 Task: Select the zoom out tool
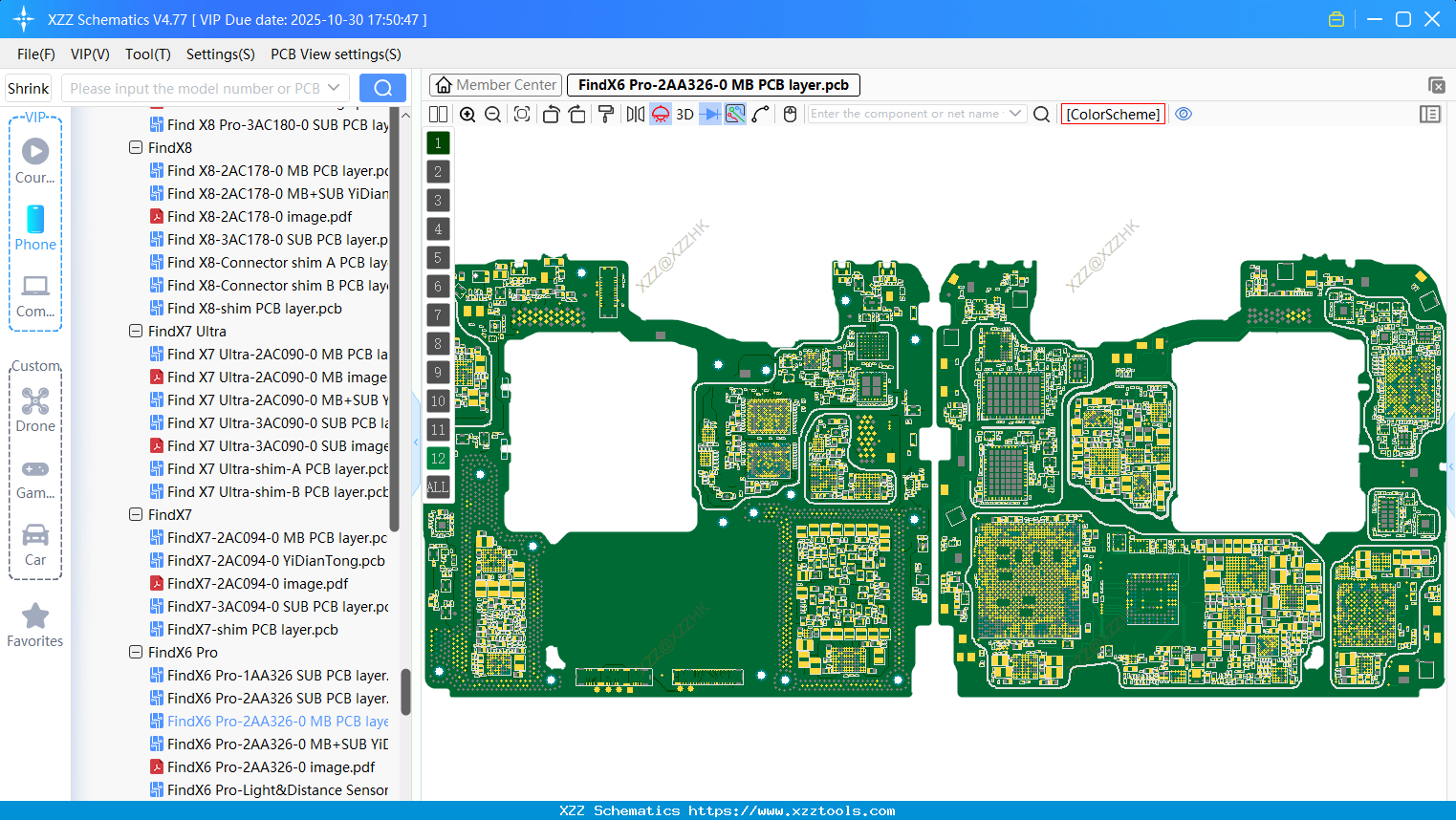(492, 114)
